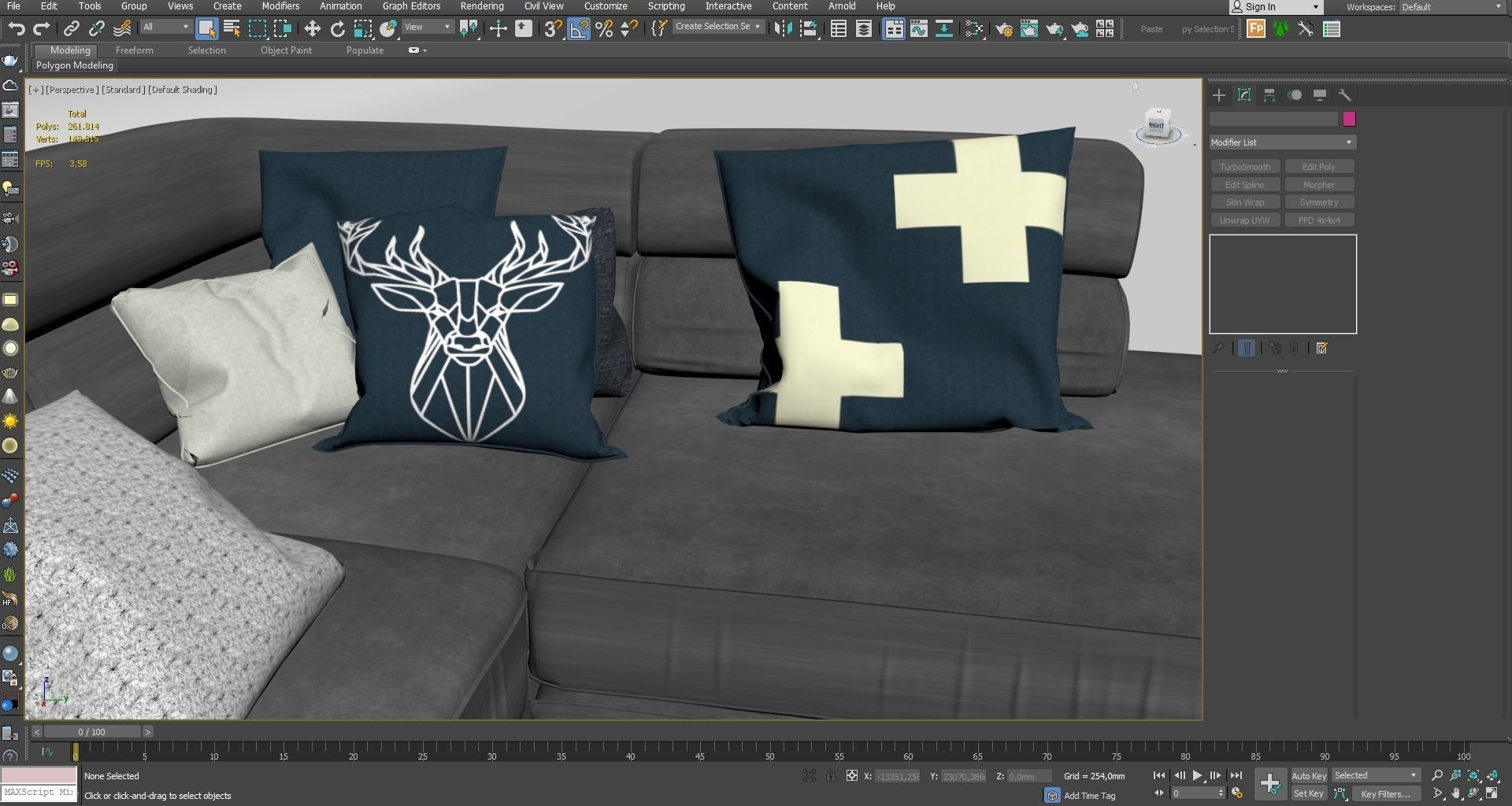Viewport: 1512px width, 806px height.
Task: Toggle Auto Key mode
Action: (1309, 776)
